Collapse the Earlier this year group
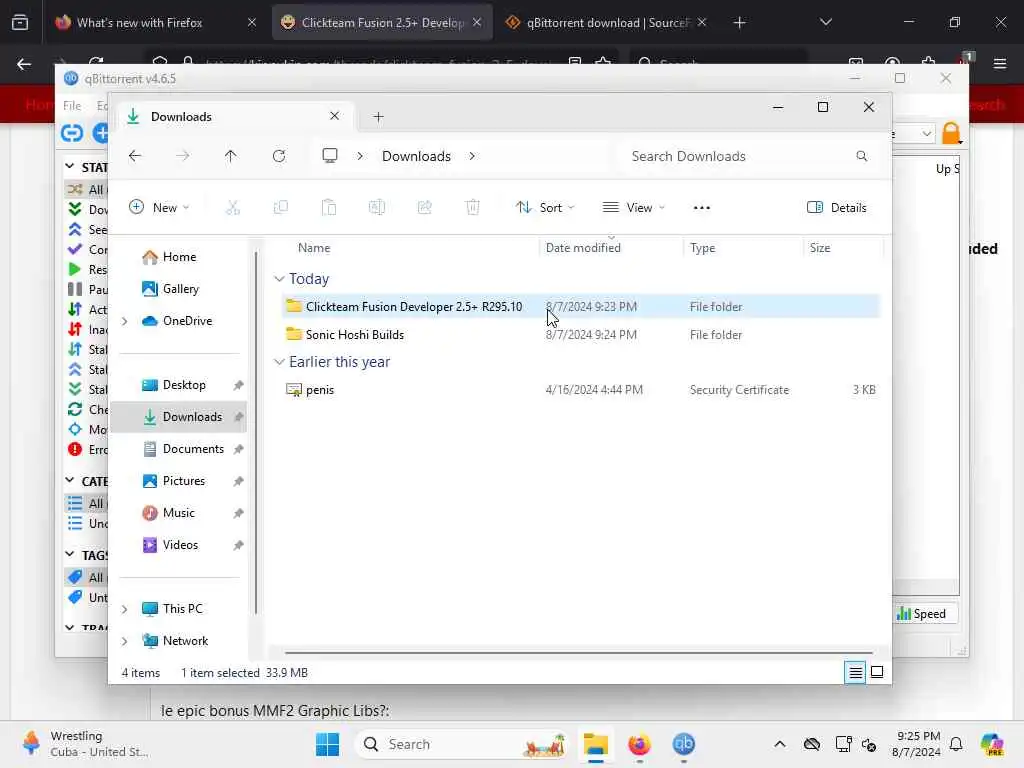The height and width of the screenshot is (768, 1024). click(x=280, y=362)
